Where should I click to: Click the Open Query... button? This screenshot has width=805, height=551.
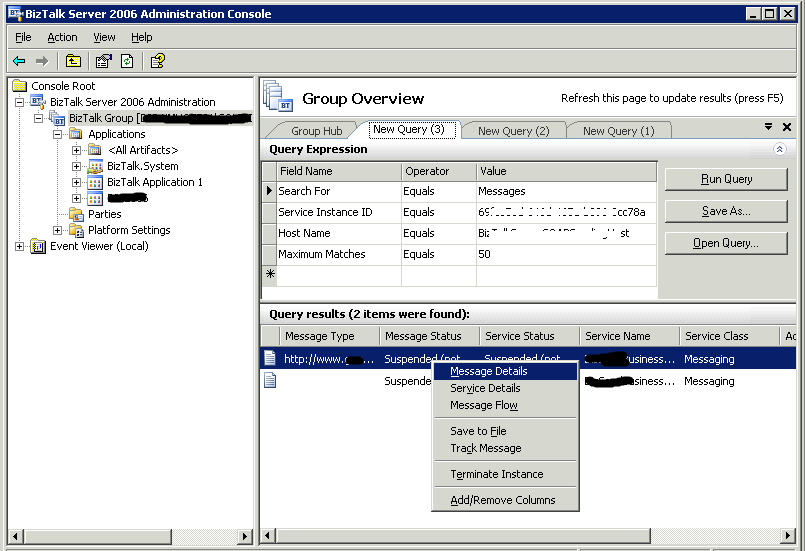point(726,243)
